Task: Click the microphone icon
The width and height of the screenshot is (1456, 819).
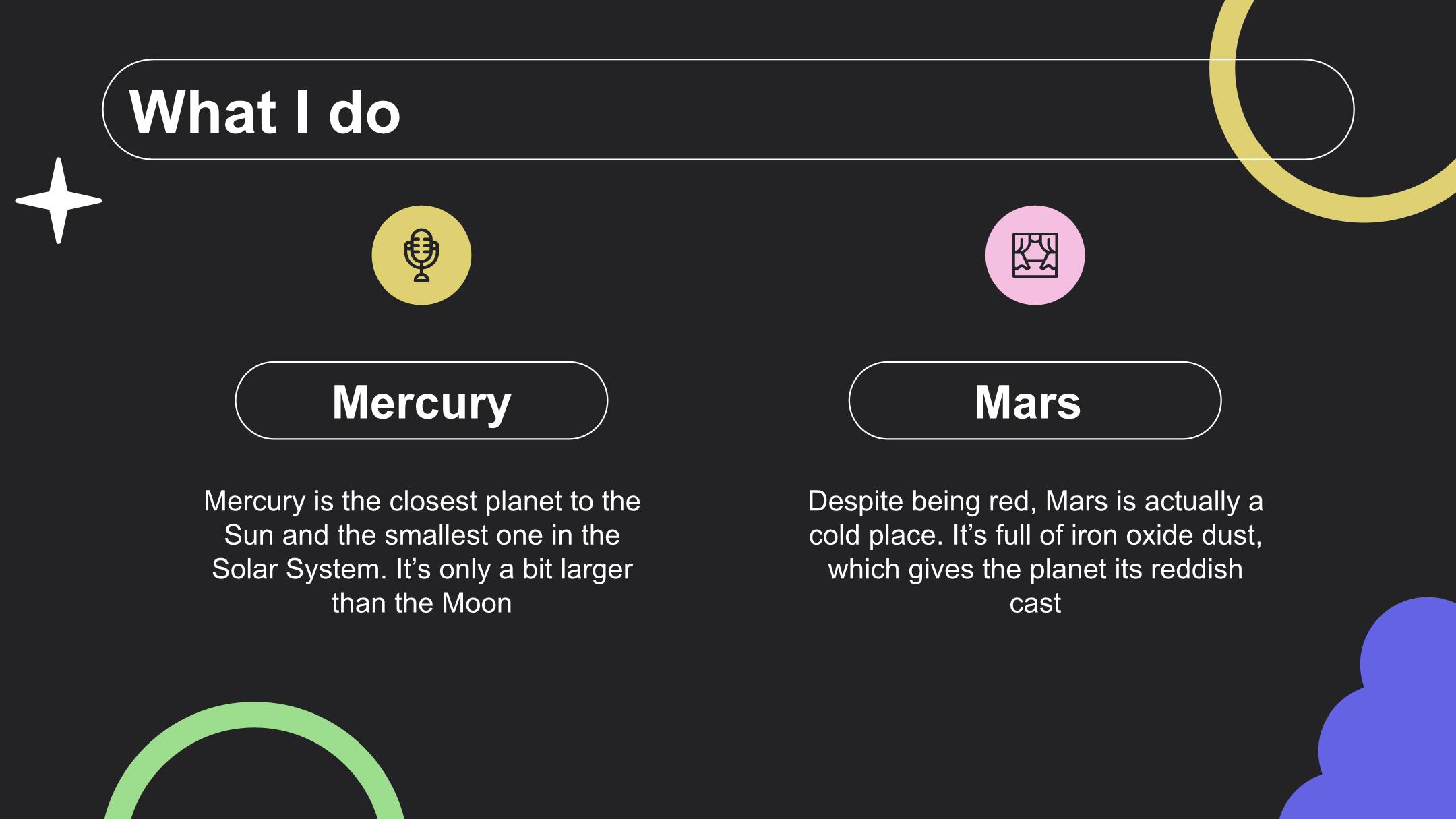Action: (421, 255)
